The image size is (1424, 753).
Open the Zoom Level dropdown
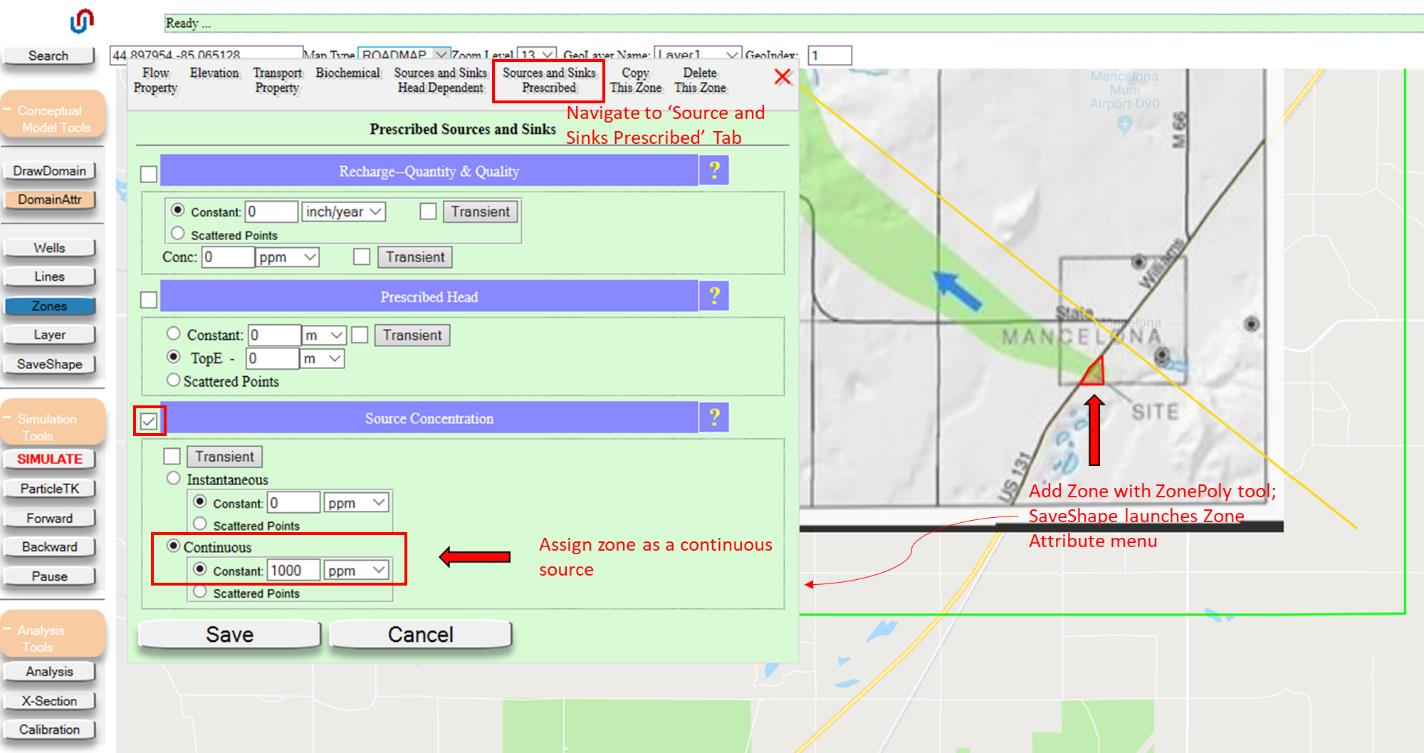537,56
